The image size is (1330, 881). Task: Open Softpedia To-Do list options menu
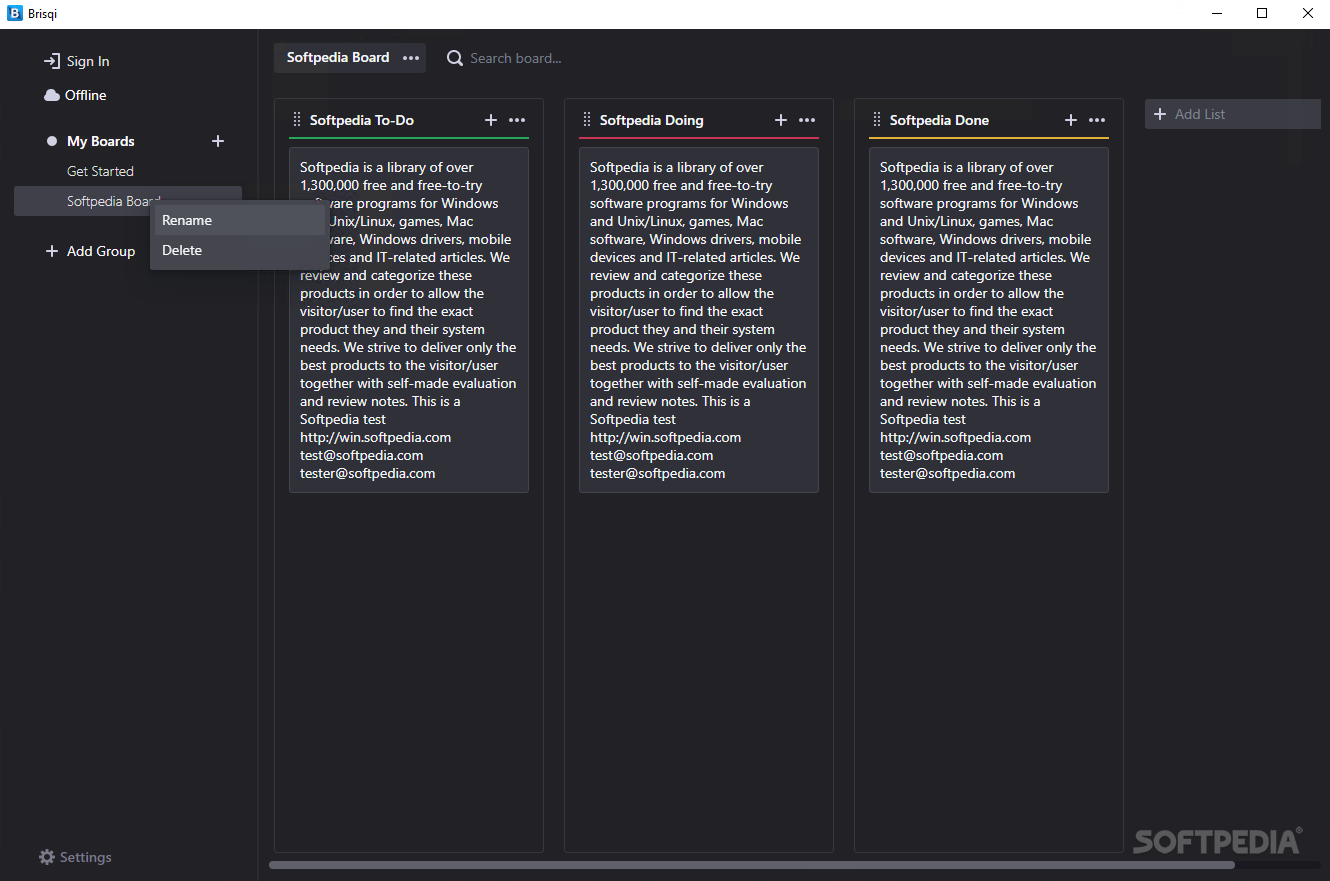click(517, 120)
